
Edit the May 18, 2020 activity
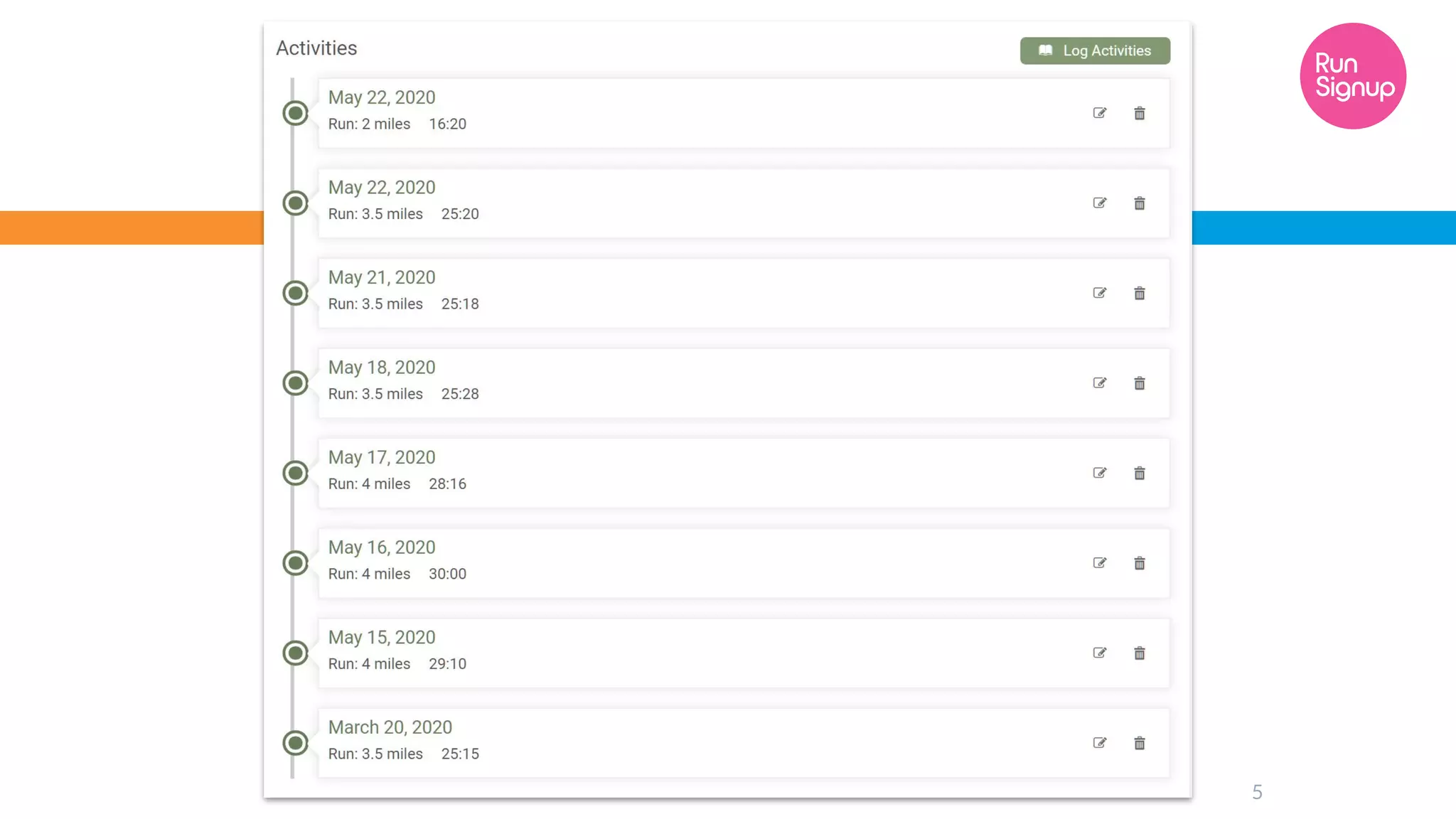pyautogui.click(x=1100, y=383)
